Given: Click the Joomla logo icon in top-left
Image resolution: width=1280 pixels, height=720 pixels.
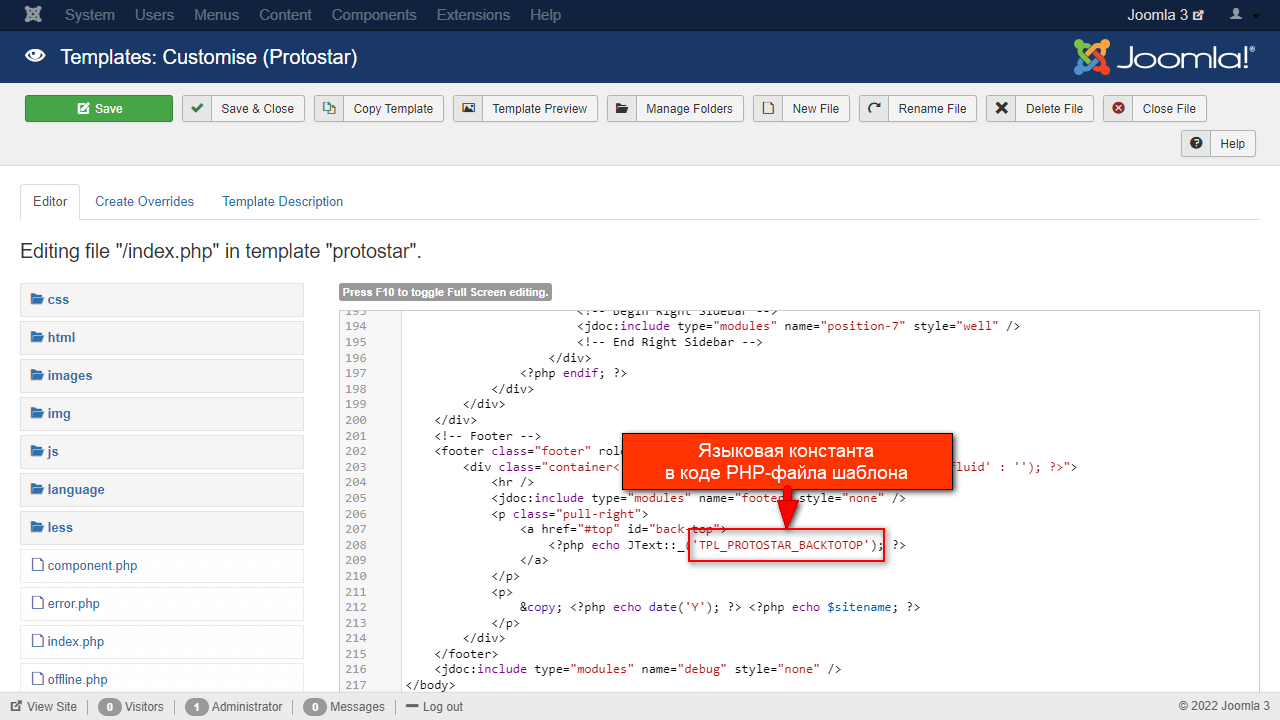Looking at the screenshot, I should [33, 15].
